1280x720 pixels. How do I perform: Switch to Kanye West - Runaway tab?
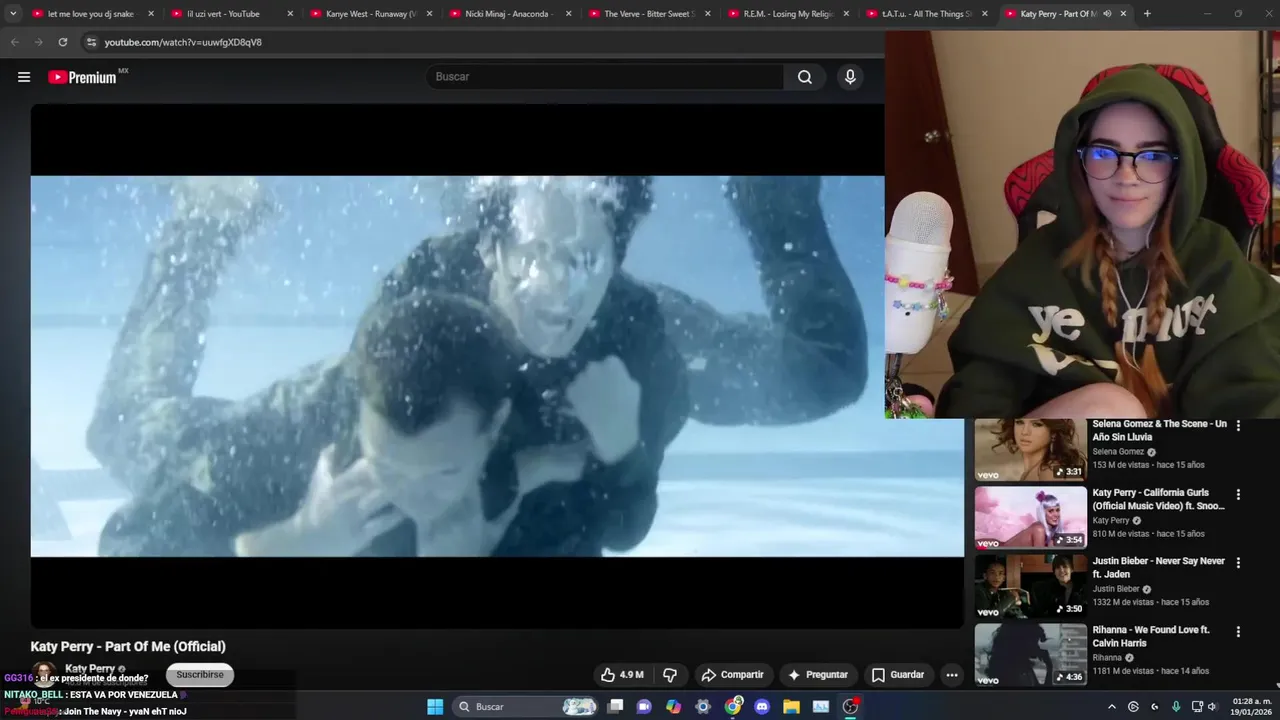coord(371,14)
